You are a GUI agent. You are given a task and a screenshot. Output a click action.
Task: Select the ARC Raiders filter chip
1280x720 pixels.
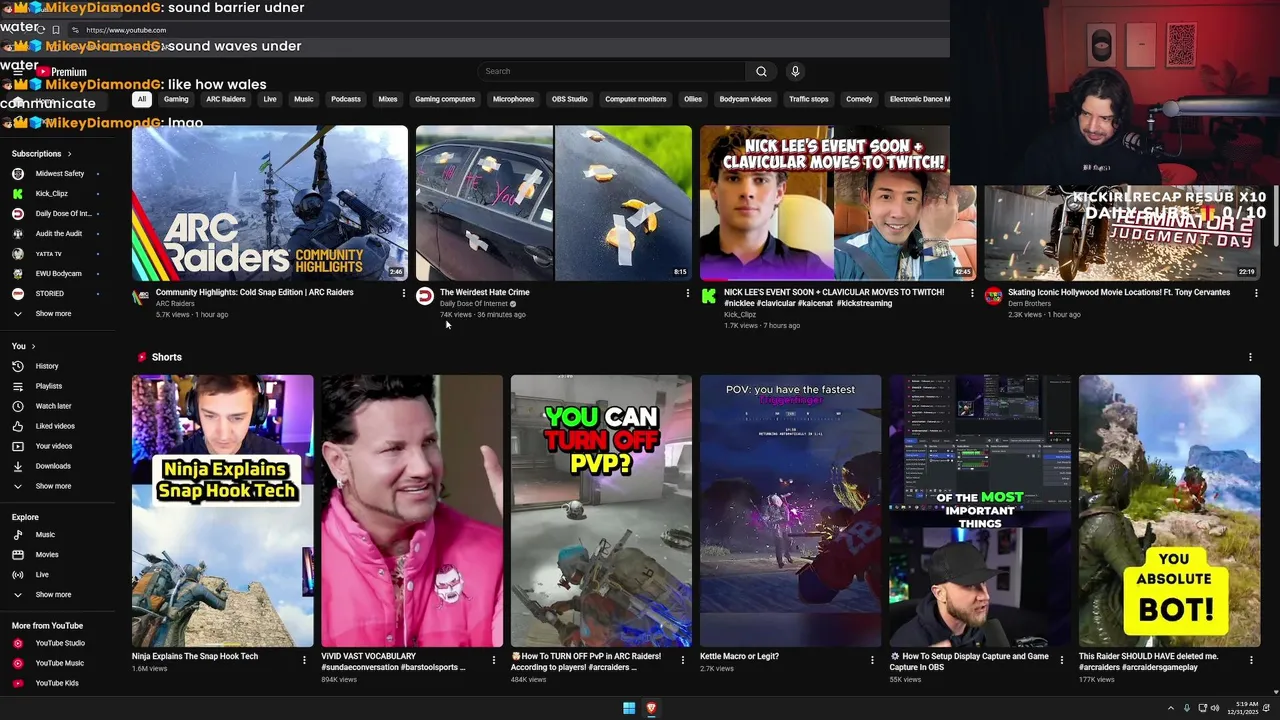pyautogui.click(x=226, y=99)
